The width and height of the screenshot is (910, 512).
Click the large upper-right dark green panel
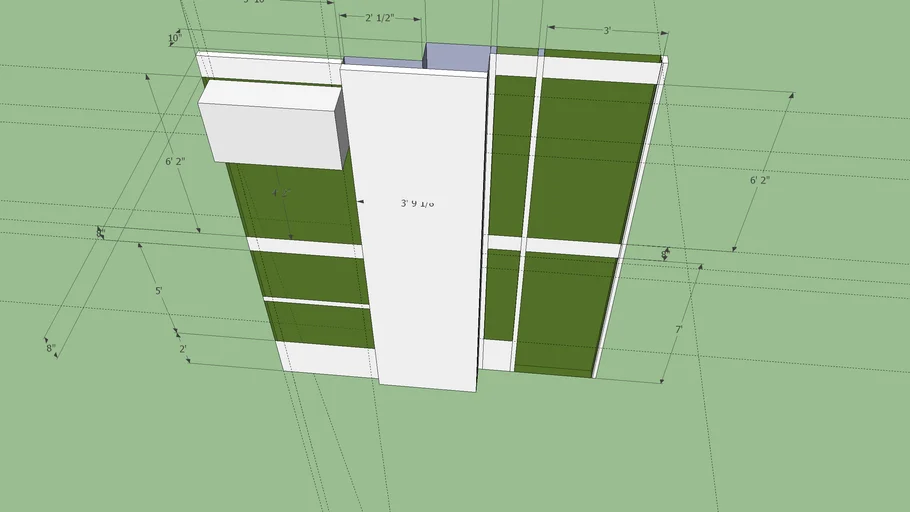[x=588, y=160]
